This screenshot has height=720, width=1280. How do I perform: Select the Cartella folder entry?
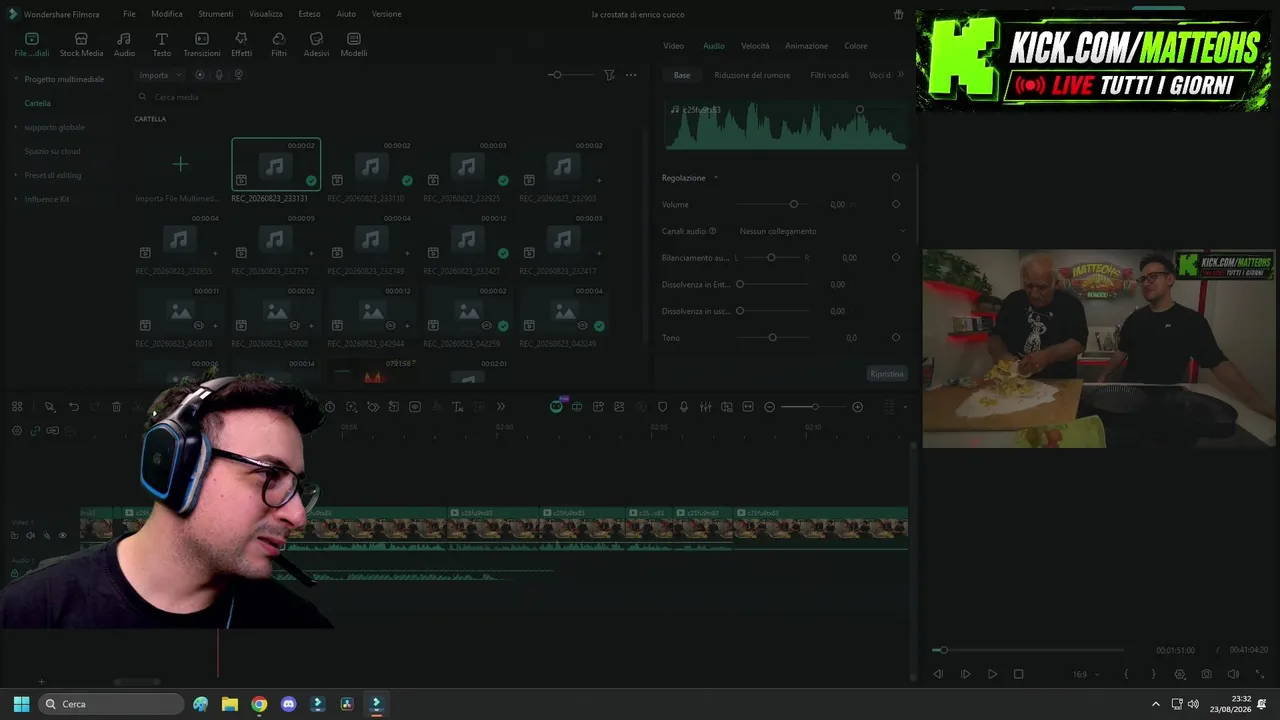[38, 103]
